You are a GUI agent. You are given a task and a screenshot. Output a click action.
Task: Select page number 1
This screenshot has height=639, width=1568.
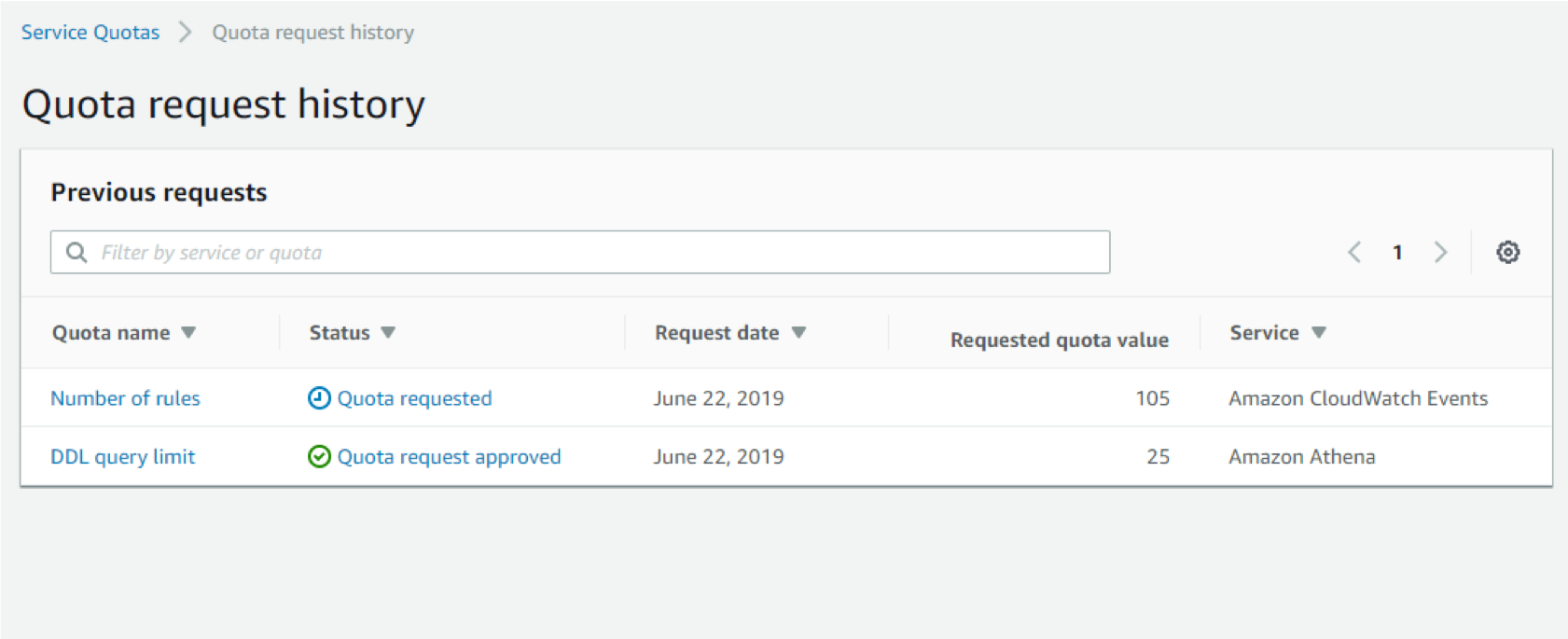[1397, 252]
